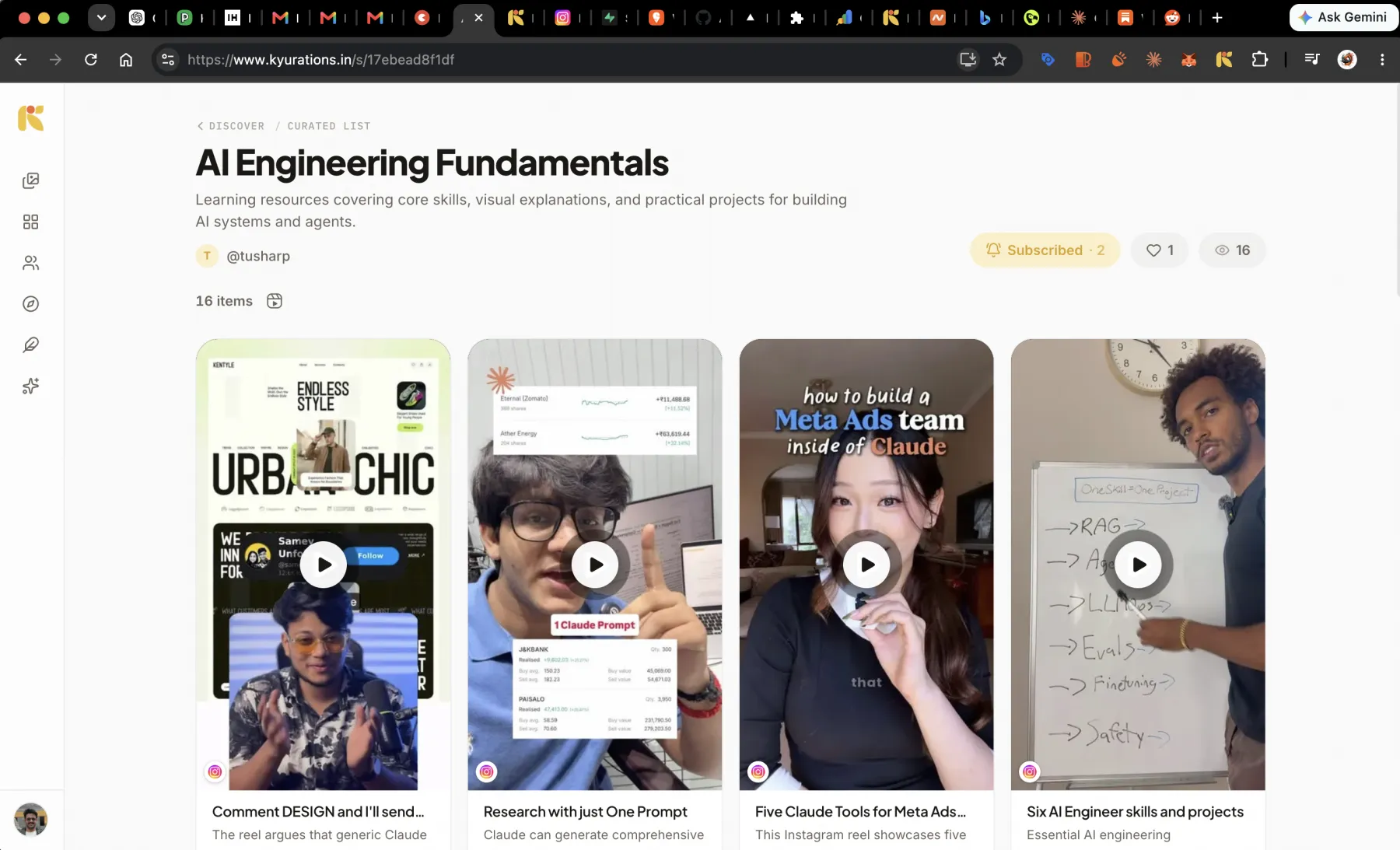Switch to the Instagram tab
Image resolution: width=1400 pixels, height=850 pixels.
coord(562,17)
